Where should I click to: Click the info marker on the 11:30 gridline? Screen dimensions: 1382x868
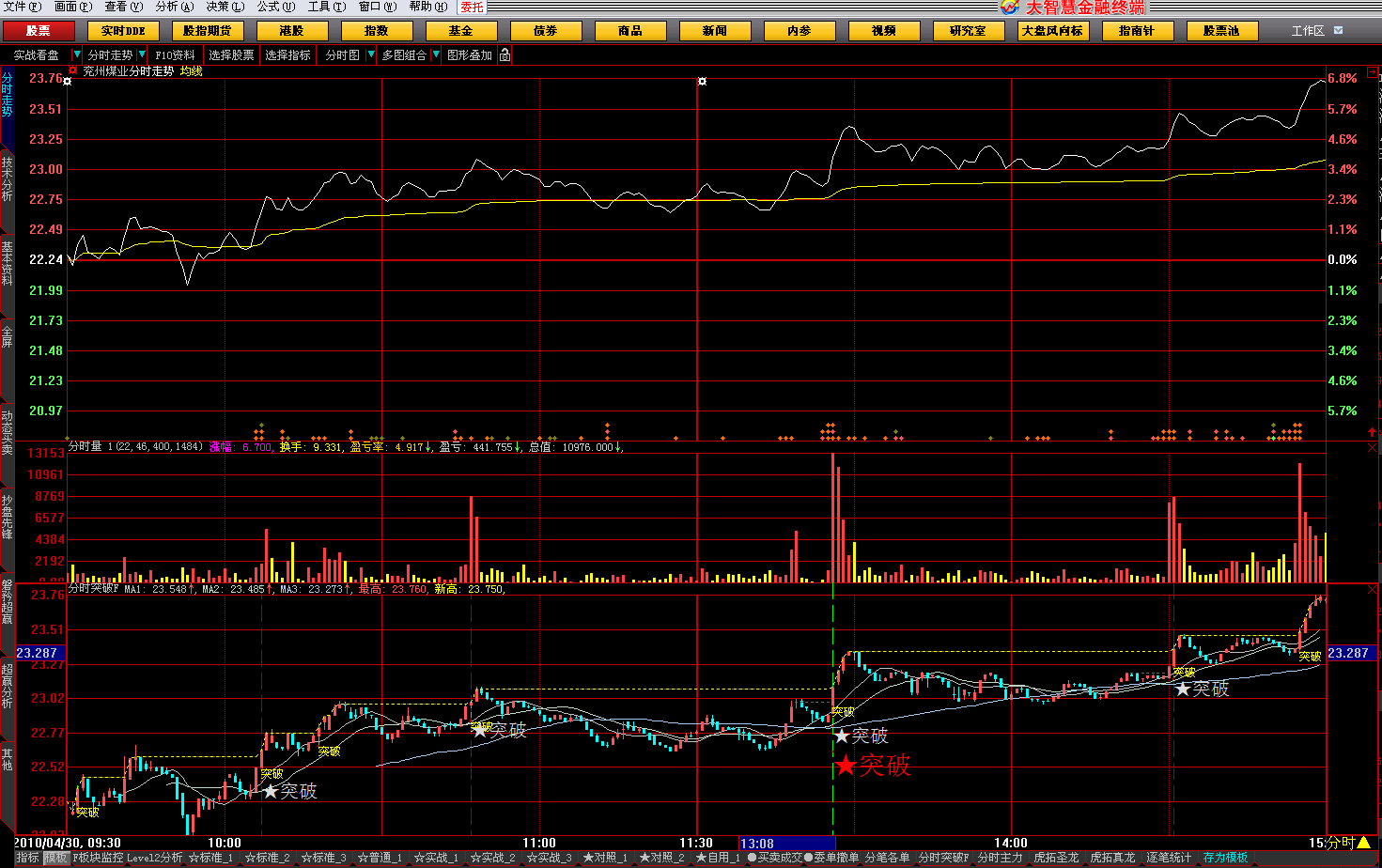tap(702, 82)
